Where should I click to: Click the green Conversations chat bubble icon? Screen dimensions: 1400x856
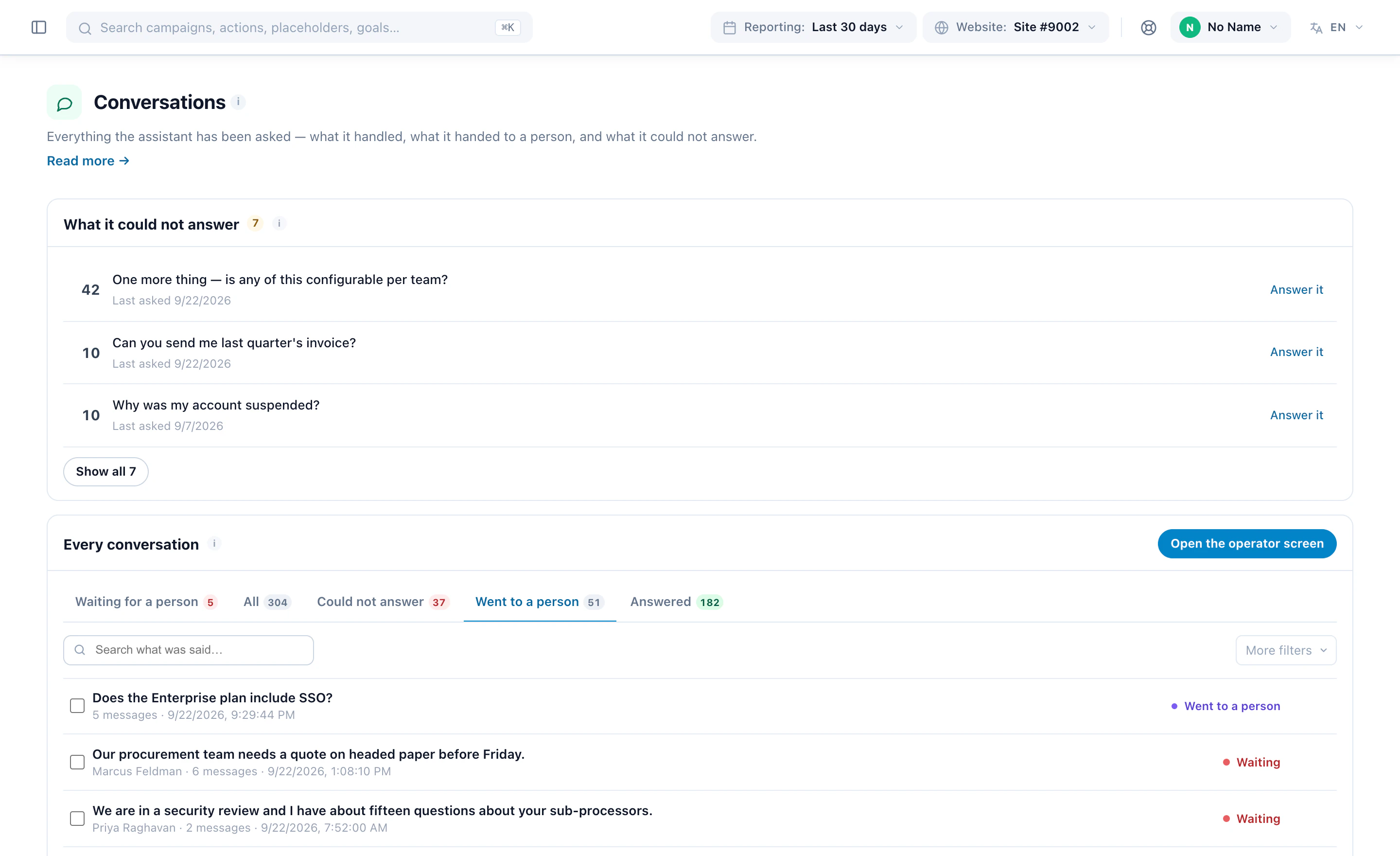point(64,102)
